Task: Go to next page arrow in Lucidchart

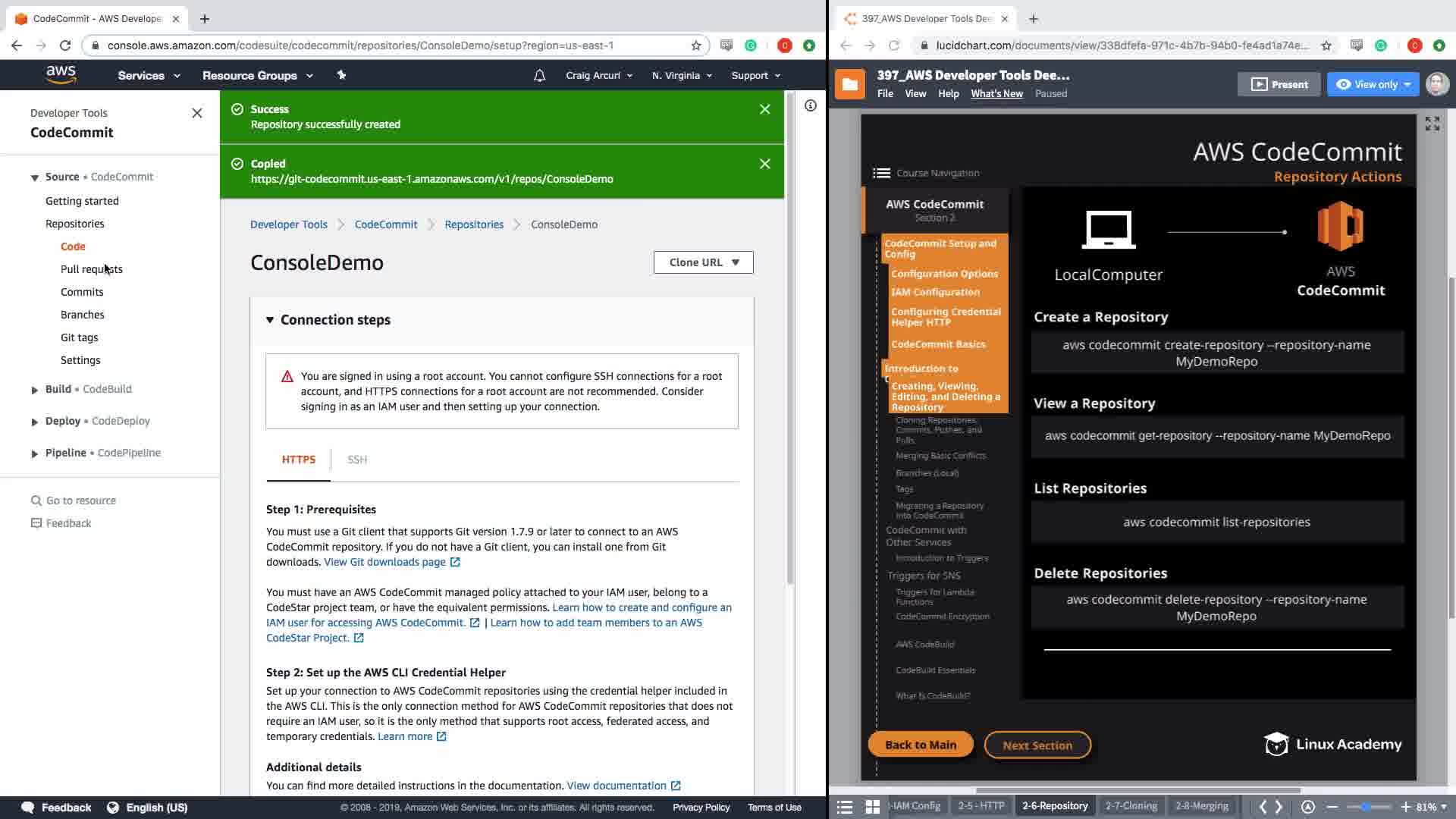Action: 1279,807
